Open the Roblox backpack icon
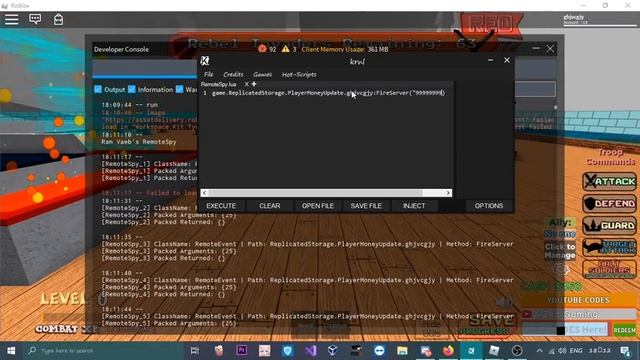640x360 pixels. pyautogui.click(x=58, y=19)
